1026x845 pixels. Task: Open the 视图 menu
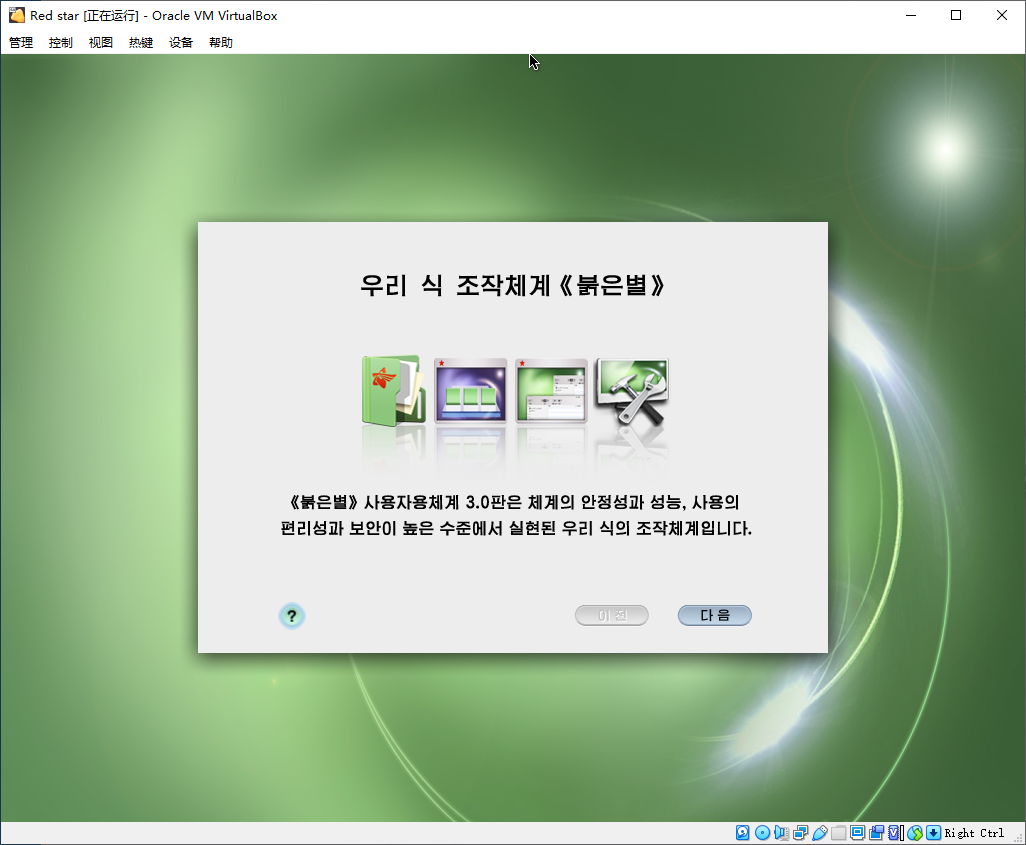101,43
